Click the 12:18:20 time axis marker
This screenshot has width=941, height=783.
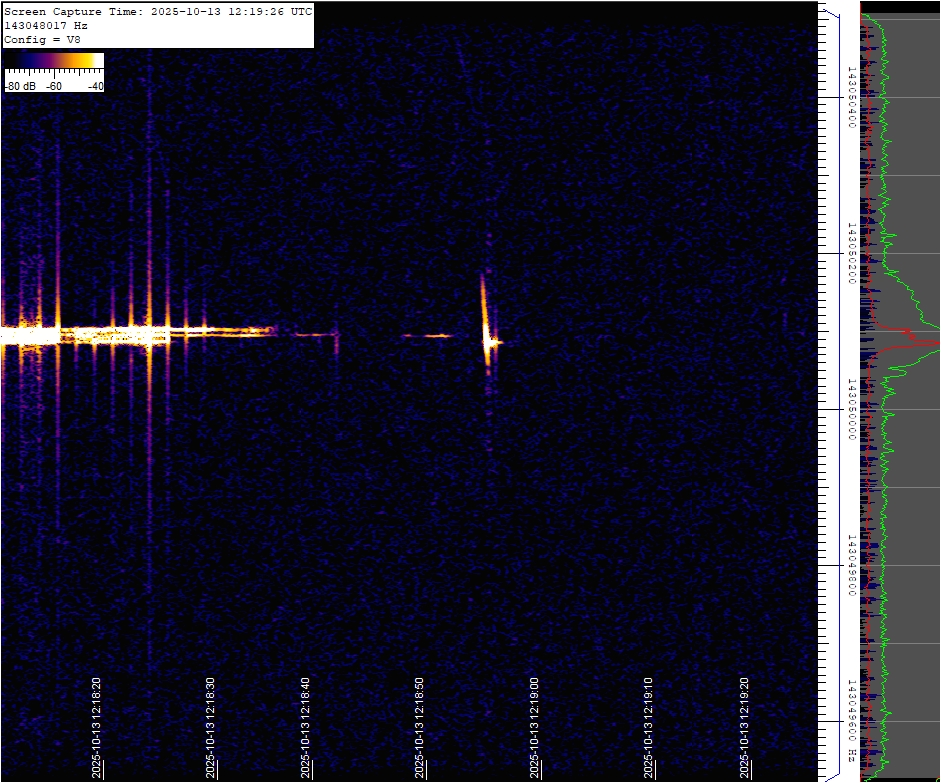point(96,727)
